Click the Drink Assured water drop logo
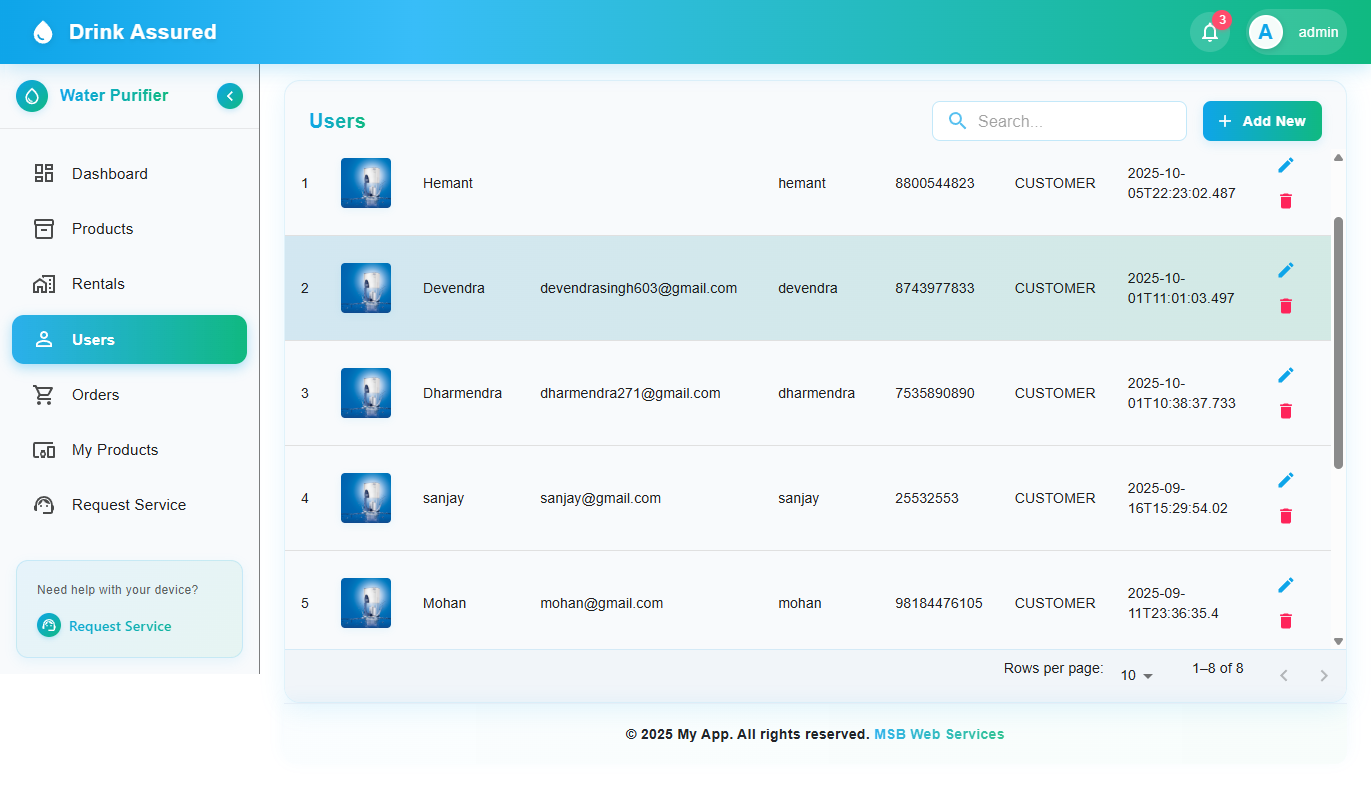The image size is (1371, 788). tap(42, 32)
